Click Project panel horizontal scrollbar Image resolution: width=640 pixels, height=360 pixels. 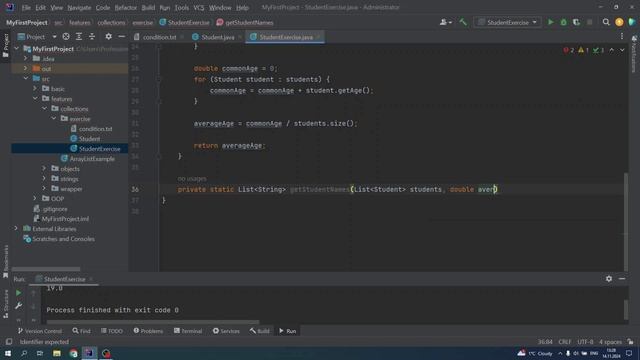[46, 269]
